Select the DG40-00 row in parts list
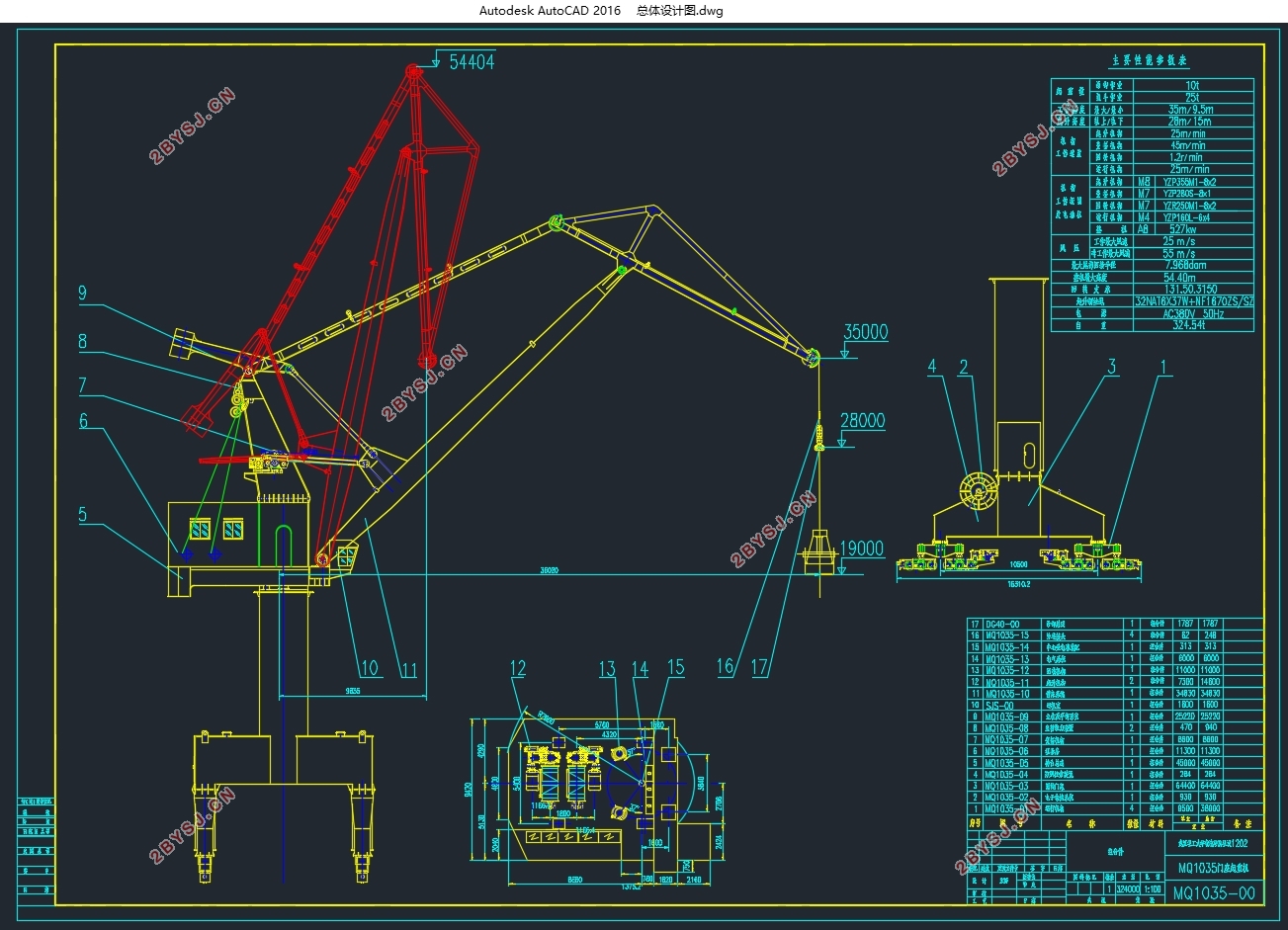 (1114, 624)
